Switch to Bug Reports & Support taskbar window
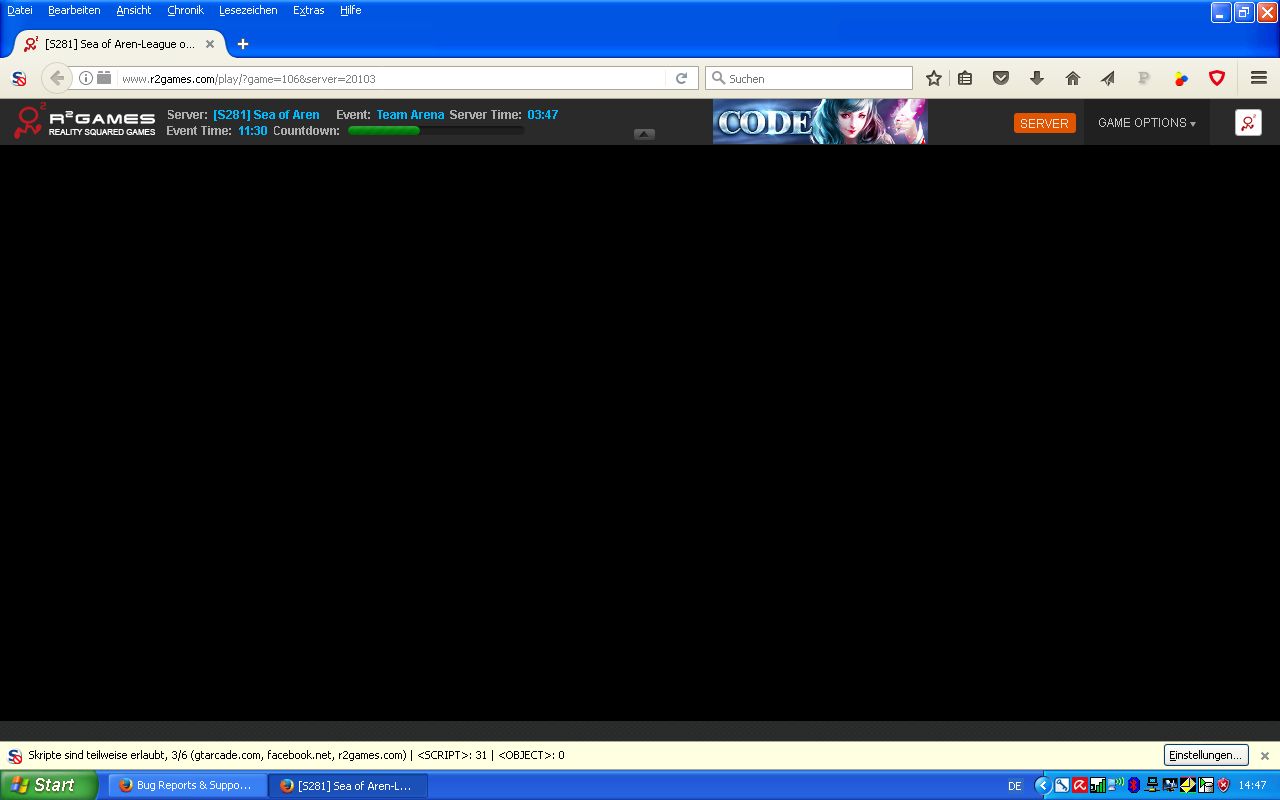The image size is (1280, 800). 187,785
